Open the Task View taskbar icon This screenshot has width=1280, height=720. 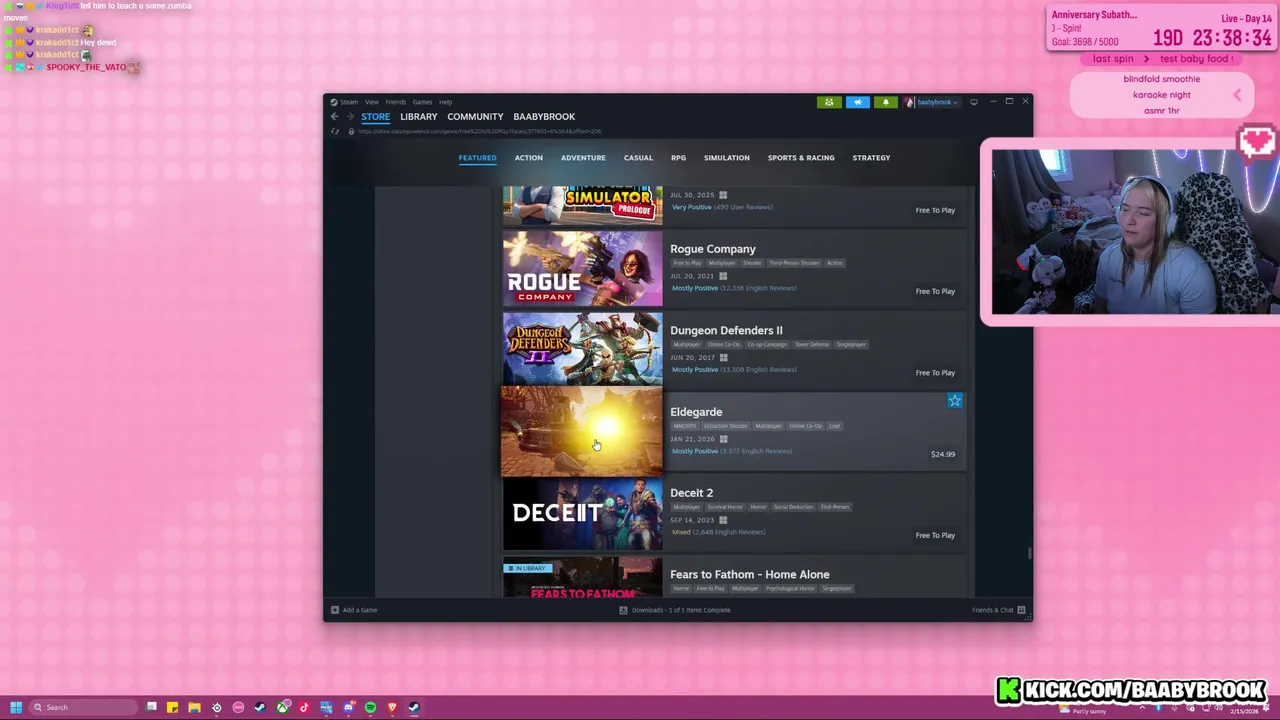click(x=151, y=707)
